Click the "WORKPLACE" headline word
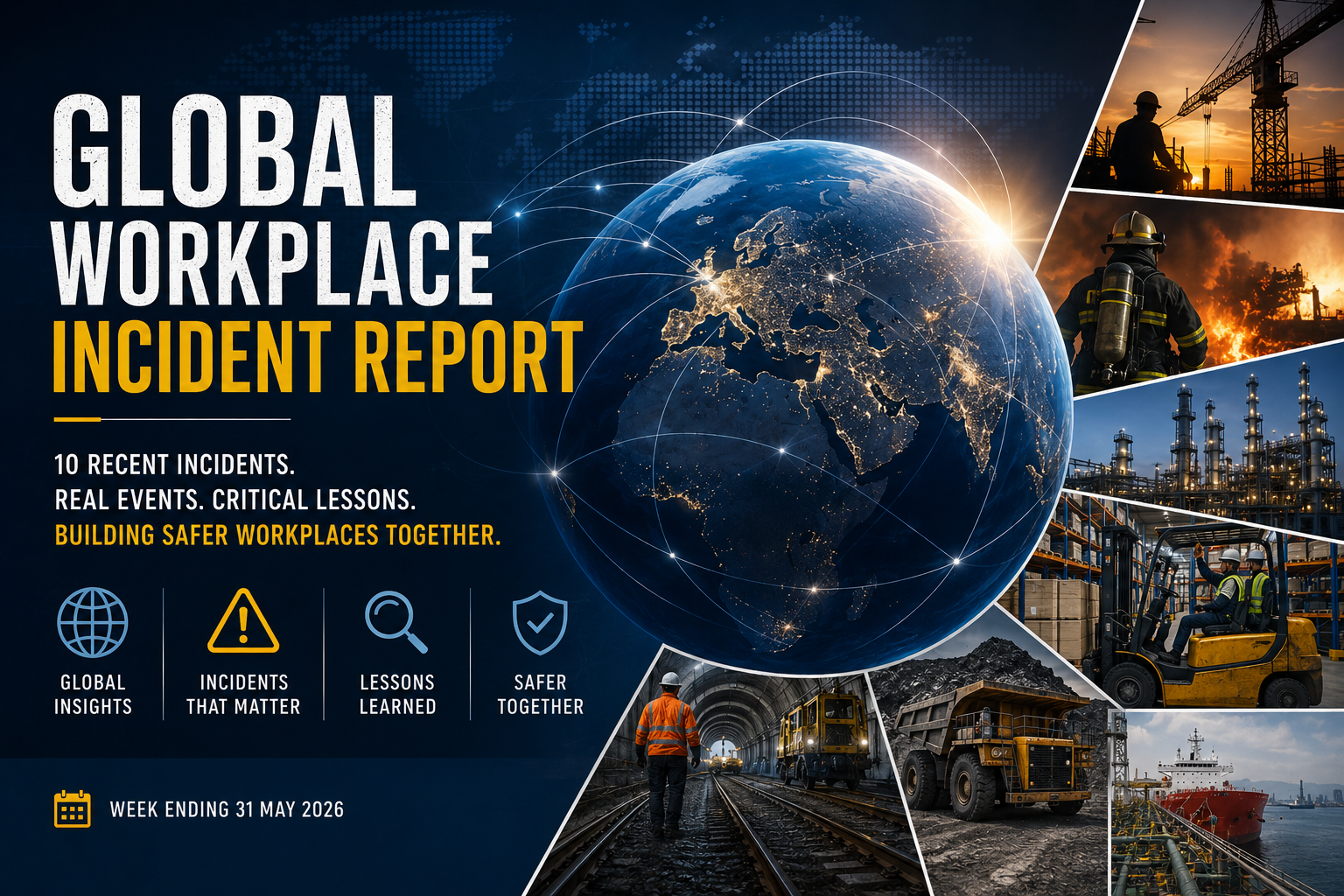1344x896 pixels. click(272, 263)
